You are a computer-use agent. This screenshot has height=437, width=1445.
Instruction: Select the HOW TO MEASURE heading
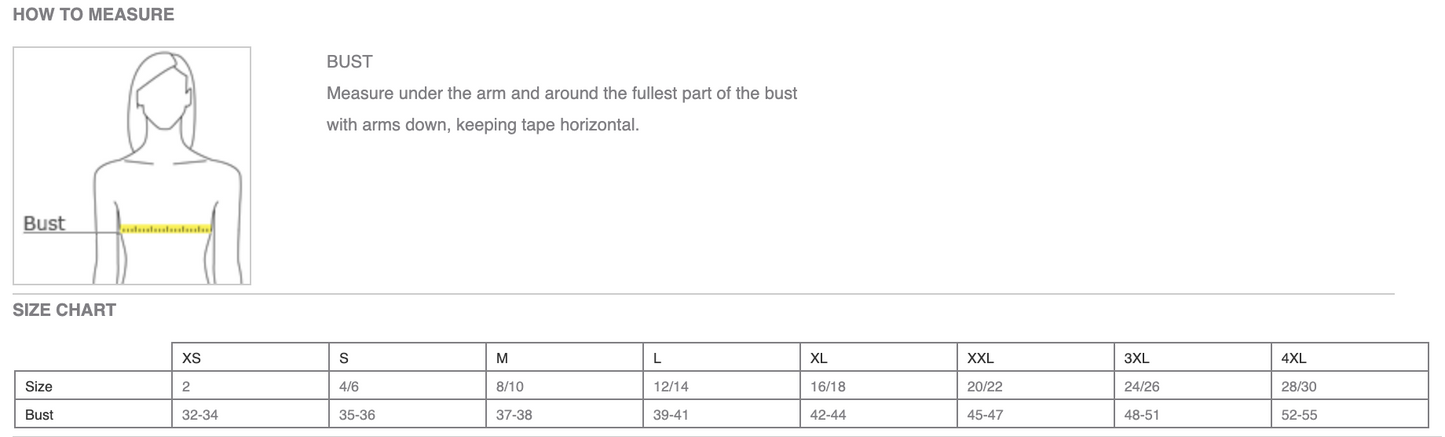[x=93, y=15]
